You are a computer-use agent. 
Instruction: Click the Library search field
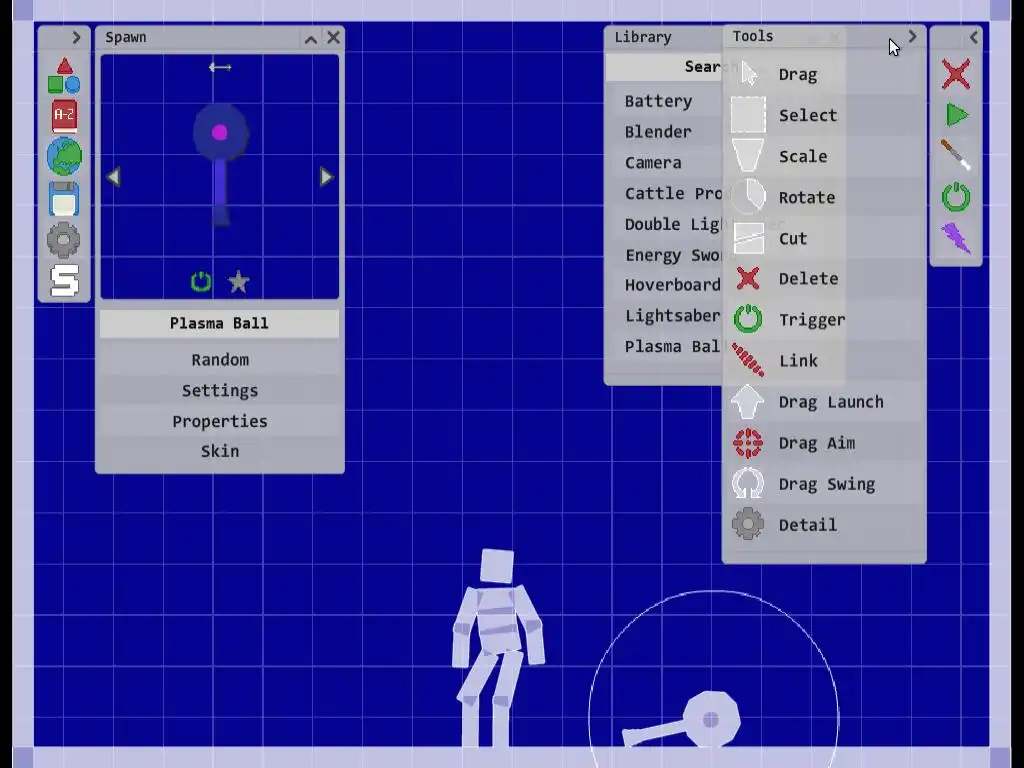[x=664, y=67]
